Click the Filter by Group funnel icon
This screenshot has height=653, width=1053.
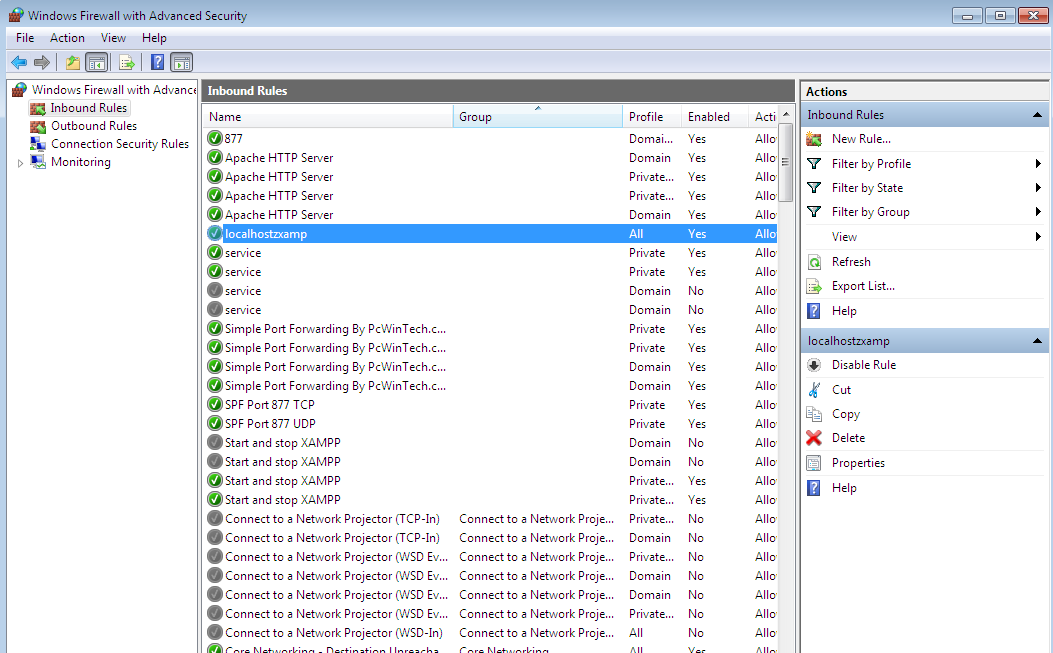coord(814,212)
